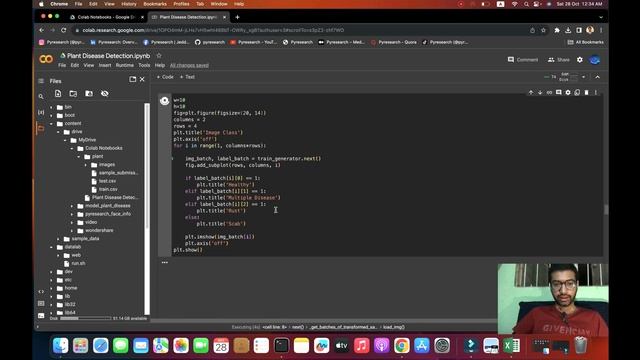
Task: Open the command palette sidebar icon
Action: (x=41, y=303)
